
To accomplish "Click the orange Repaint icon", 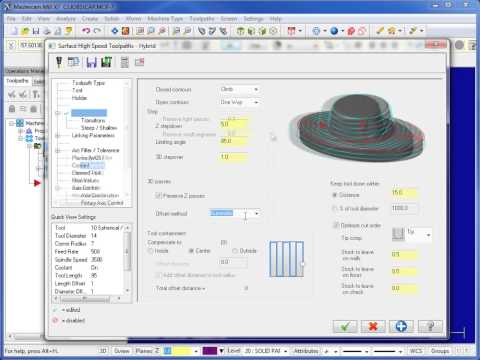I will (x=125, y=31).
